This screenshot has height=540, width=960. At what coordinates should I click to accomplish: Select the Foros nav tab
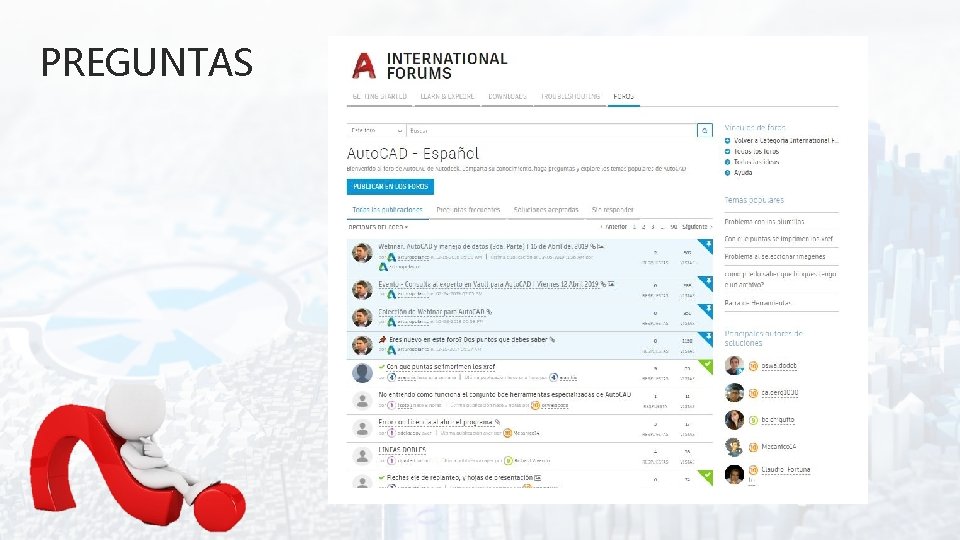pyautogui.click(x=623, y=97)
